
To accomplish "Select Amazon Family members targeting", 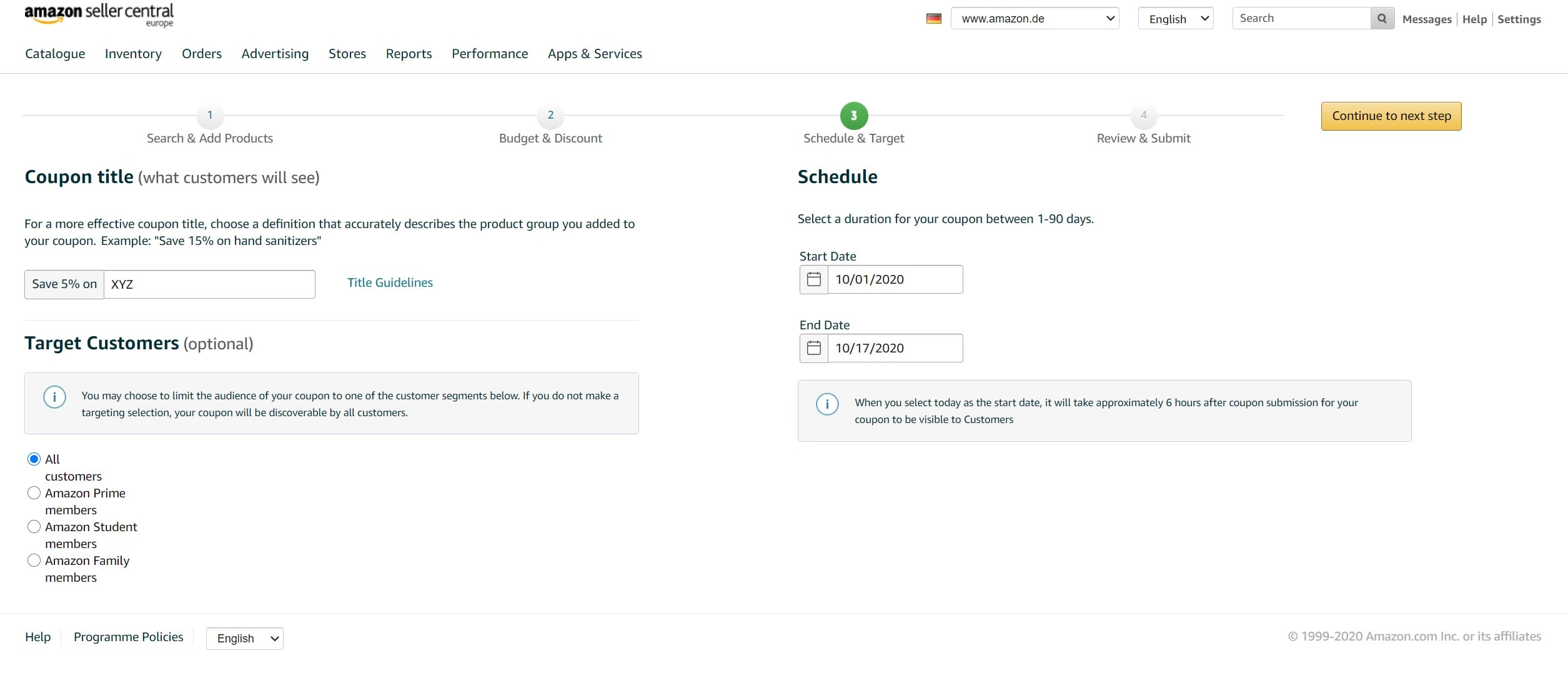I will tap(33, 561).
